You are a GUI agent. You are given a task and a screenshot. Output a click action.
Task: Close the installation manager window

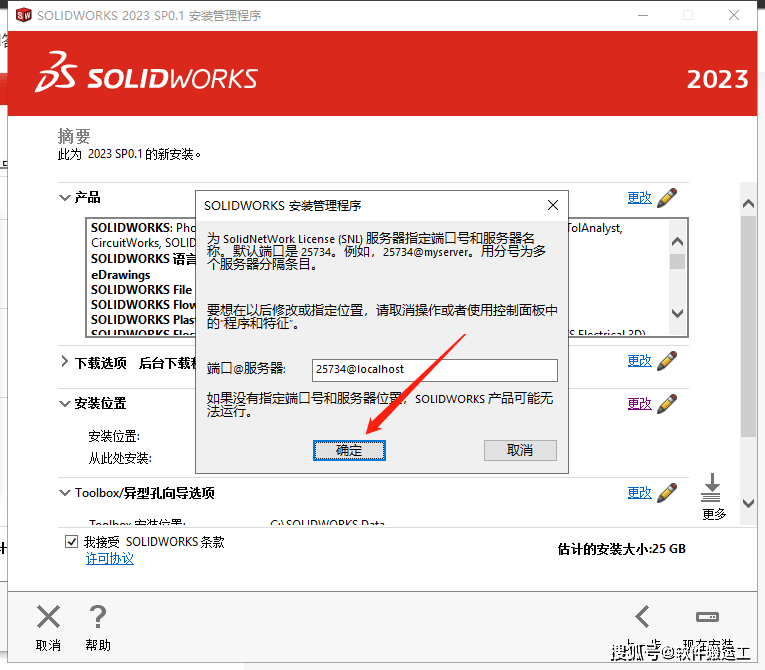pos(734,15)
